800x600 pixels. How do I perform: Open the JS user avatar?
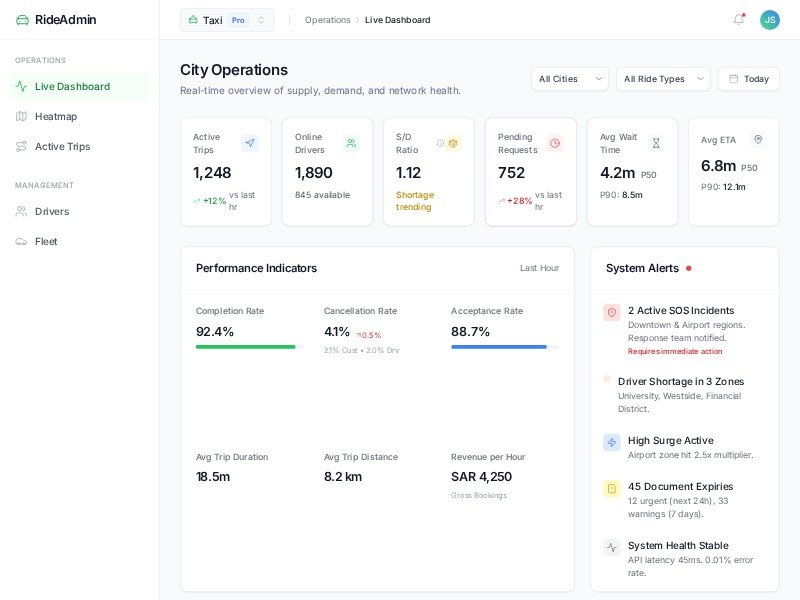click(x=769, y=19)
